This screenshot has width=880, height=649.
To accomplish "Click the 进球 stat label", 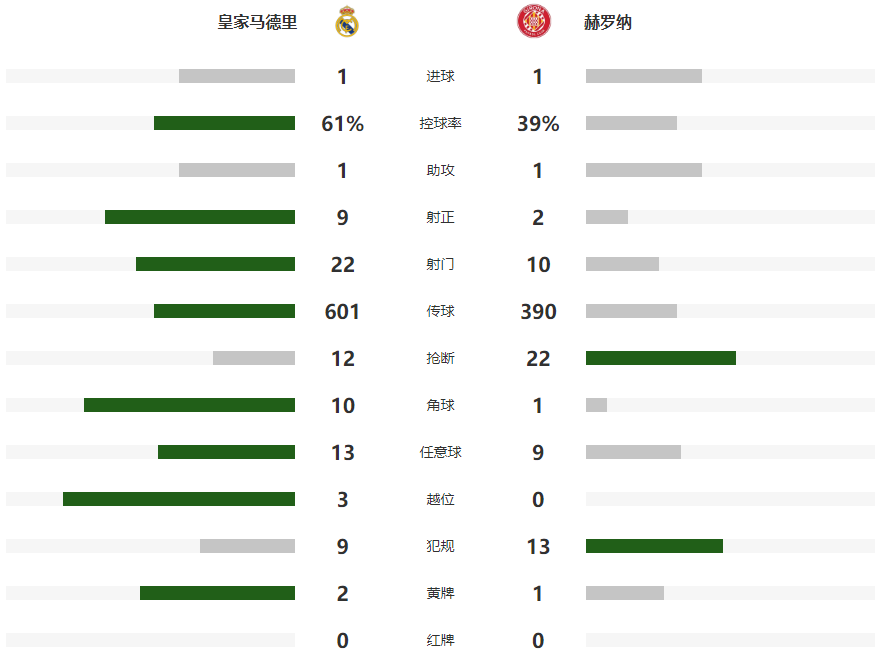I will click(x=440, y=77).
